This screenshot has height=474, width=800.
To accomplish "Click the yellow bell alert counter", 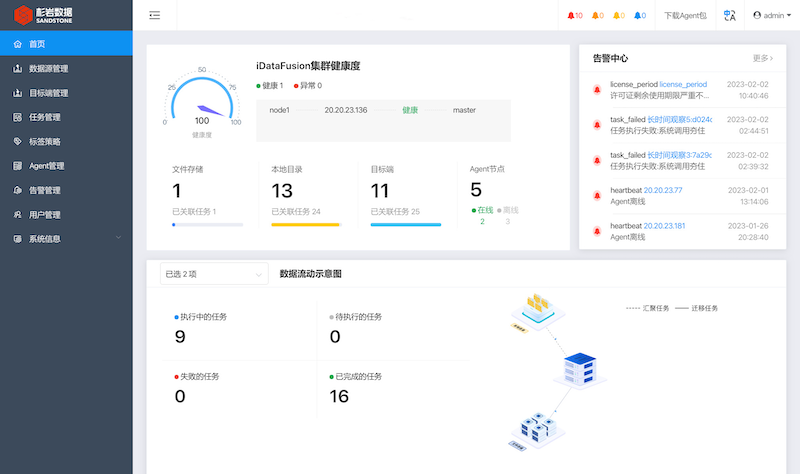I will pyautogui.click(x=619, y=15).
